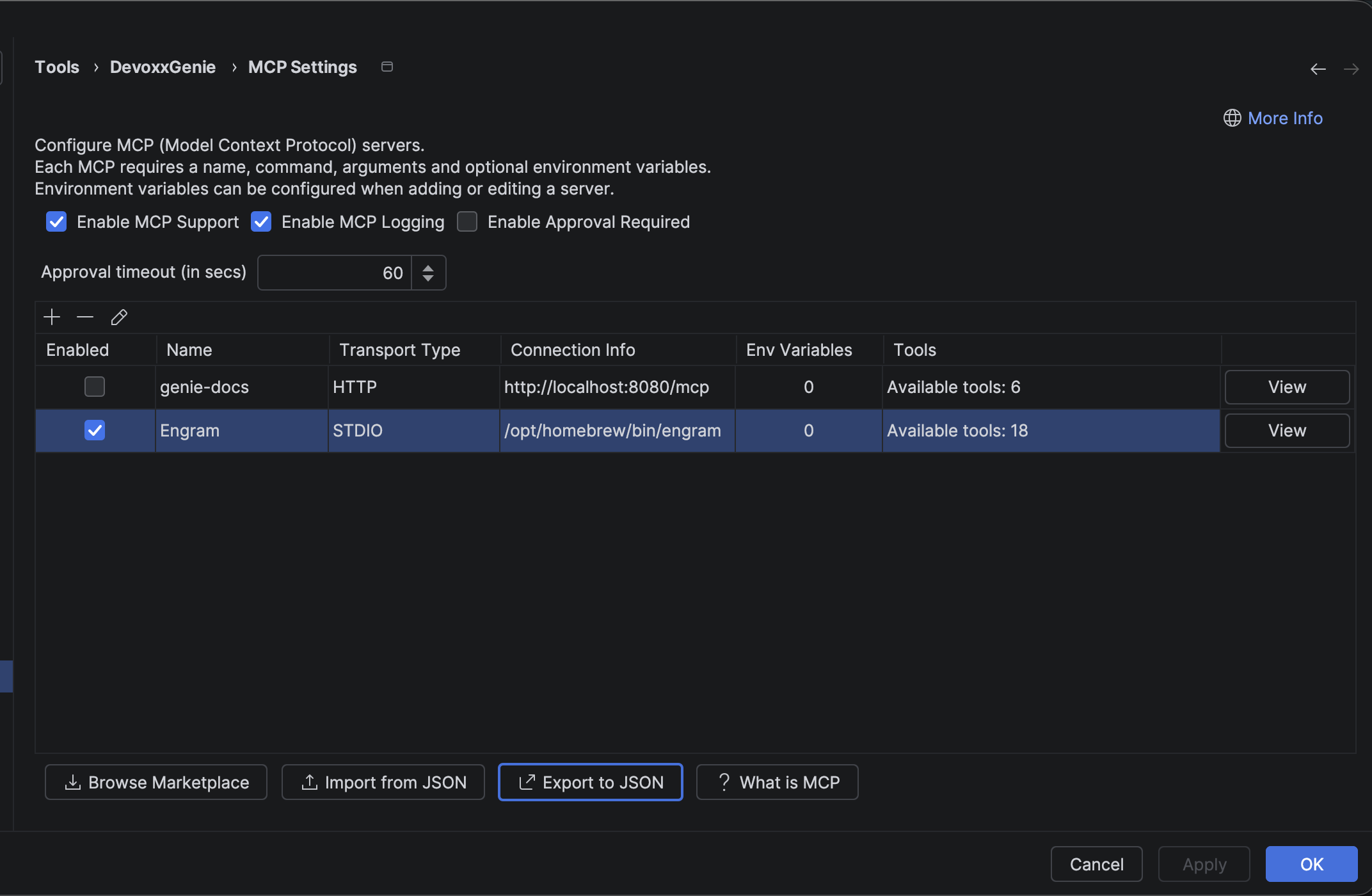
Task: Click the STDIO transport type cell
Action: click(x=414, y=431)
